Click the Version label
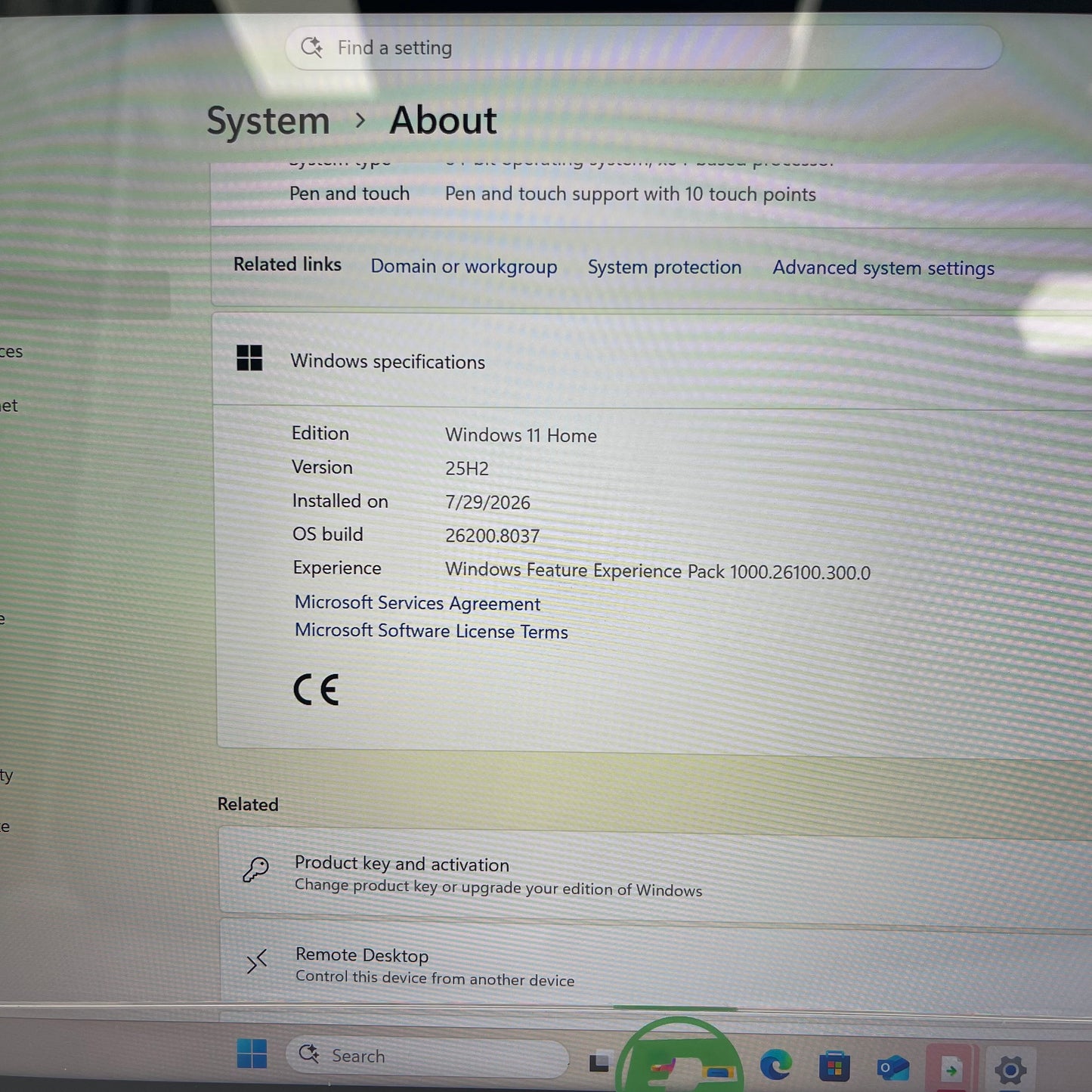This screenshot has width=1092, height=1092. click(322, 467)
